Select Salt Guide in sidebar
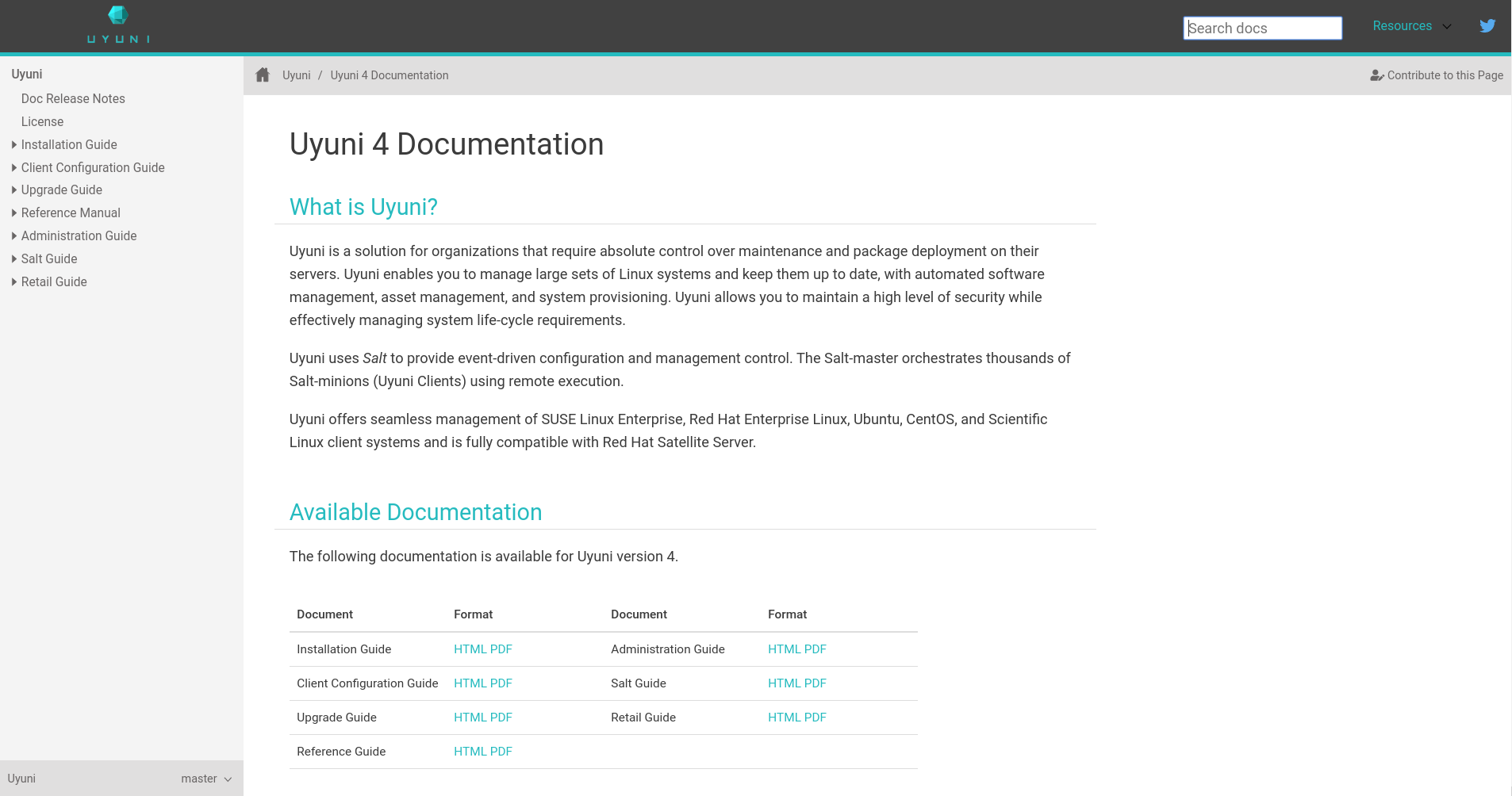This screenshot has height=796, width=1512. [x=49, y=258]
